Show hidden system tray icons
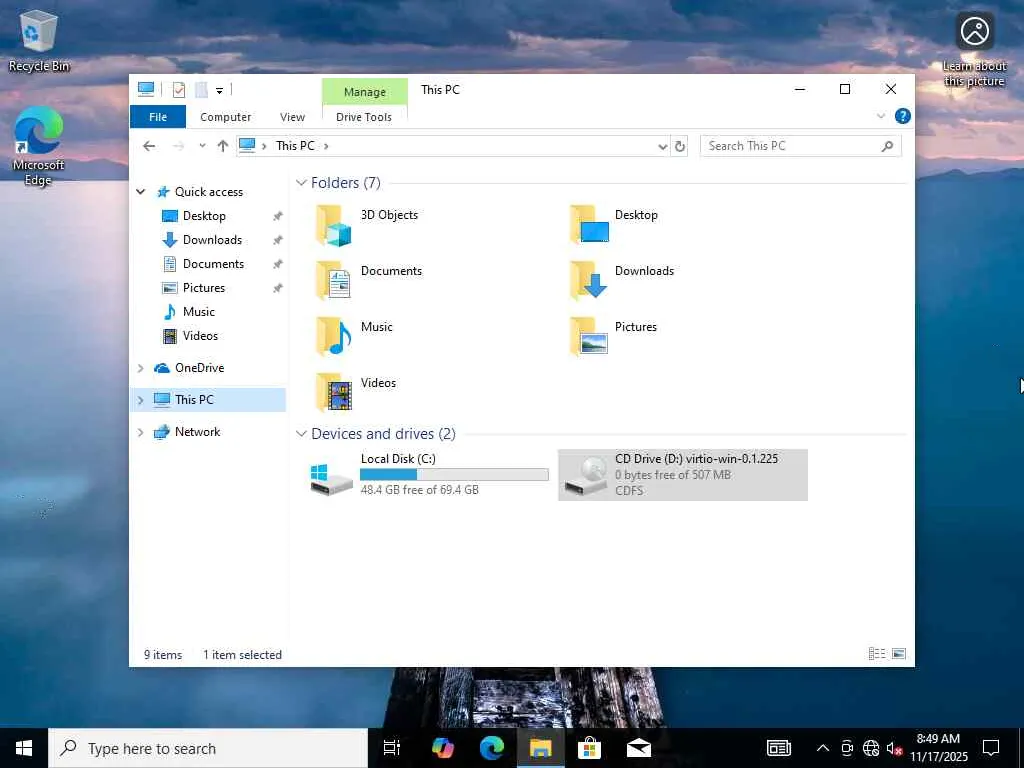Image resolution: width=1024 pixels, height=768 pixels. (823, 748)
